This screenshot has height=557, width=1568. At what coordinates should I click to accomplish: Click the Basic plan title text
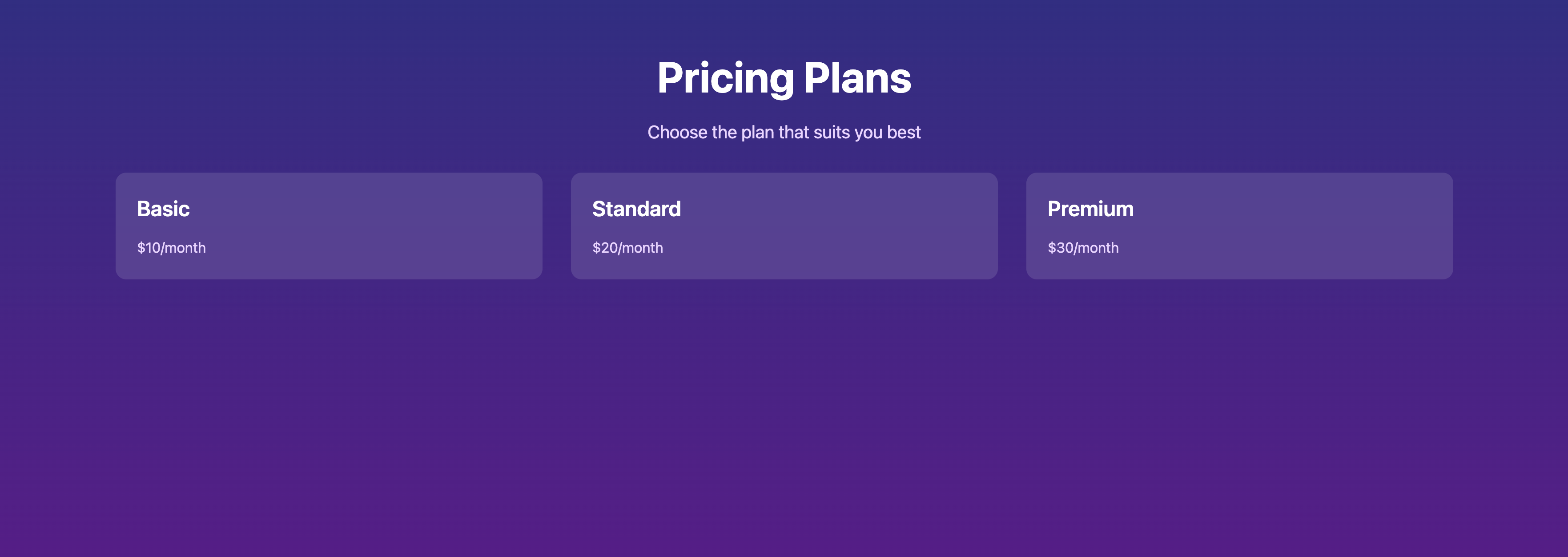(163, 209)
